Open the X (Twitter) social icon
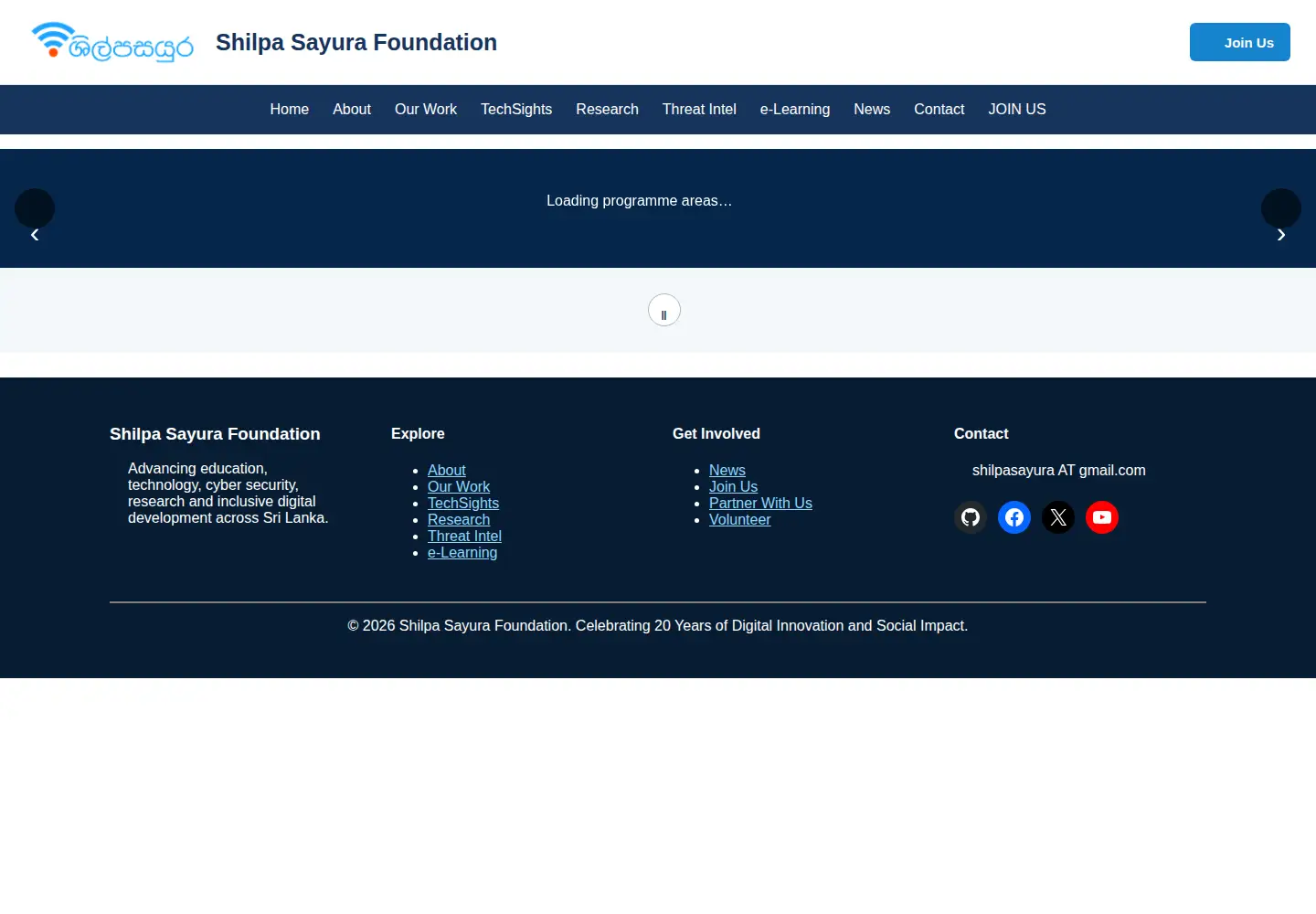 tap(1058, 517)
